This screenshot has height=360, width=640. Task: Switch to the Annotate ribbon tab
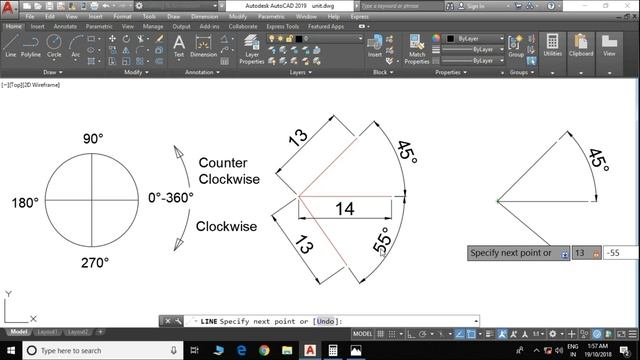tap(65, 27)
